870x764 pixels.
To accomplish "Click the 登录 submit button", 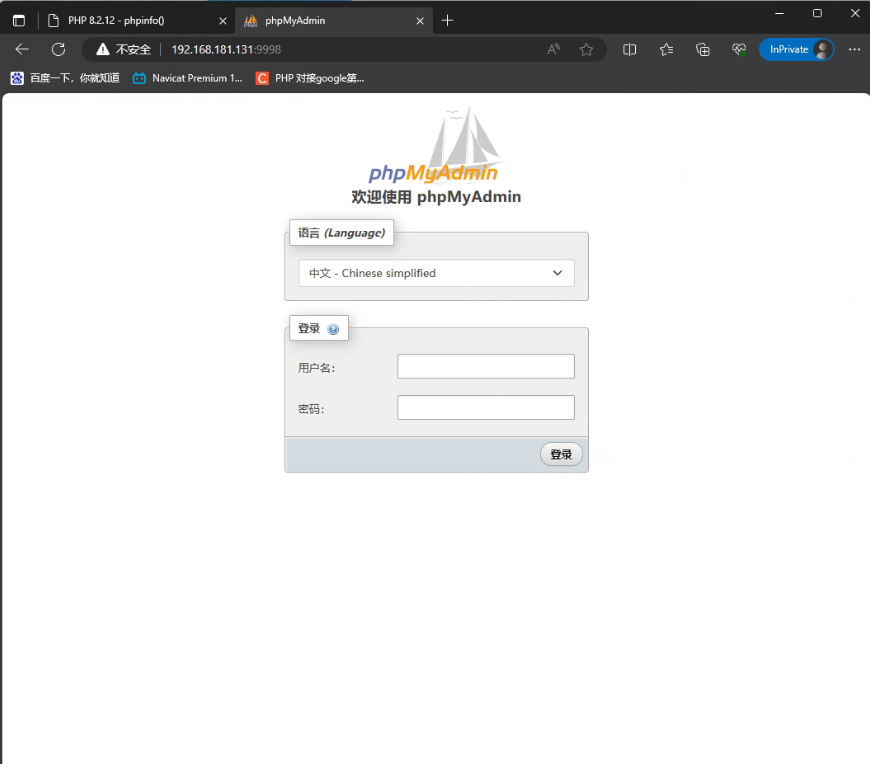I will tap(561, 454).
